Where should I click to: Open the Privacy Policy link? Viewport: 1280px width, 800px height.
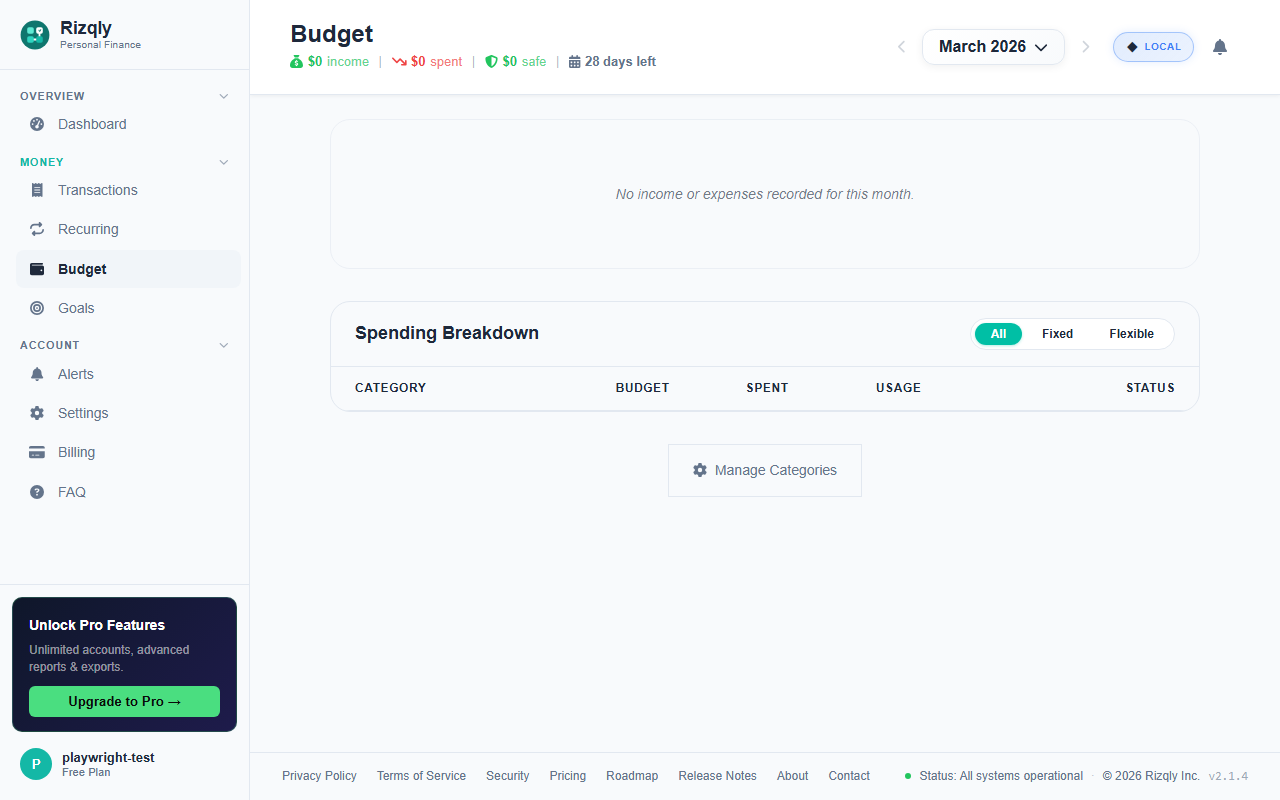click(x=319, y=775)
